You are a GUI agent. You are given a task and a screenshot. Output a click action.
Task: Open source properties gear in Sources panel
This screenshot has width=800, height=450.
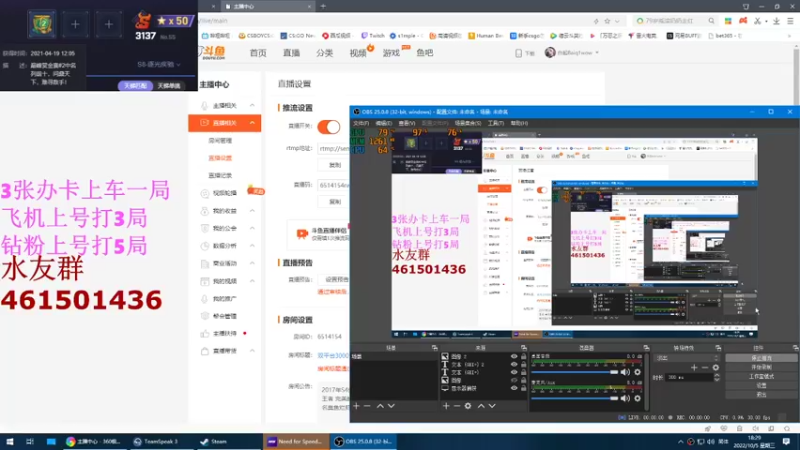[x=468, y=406]
